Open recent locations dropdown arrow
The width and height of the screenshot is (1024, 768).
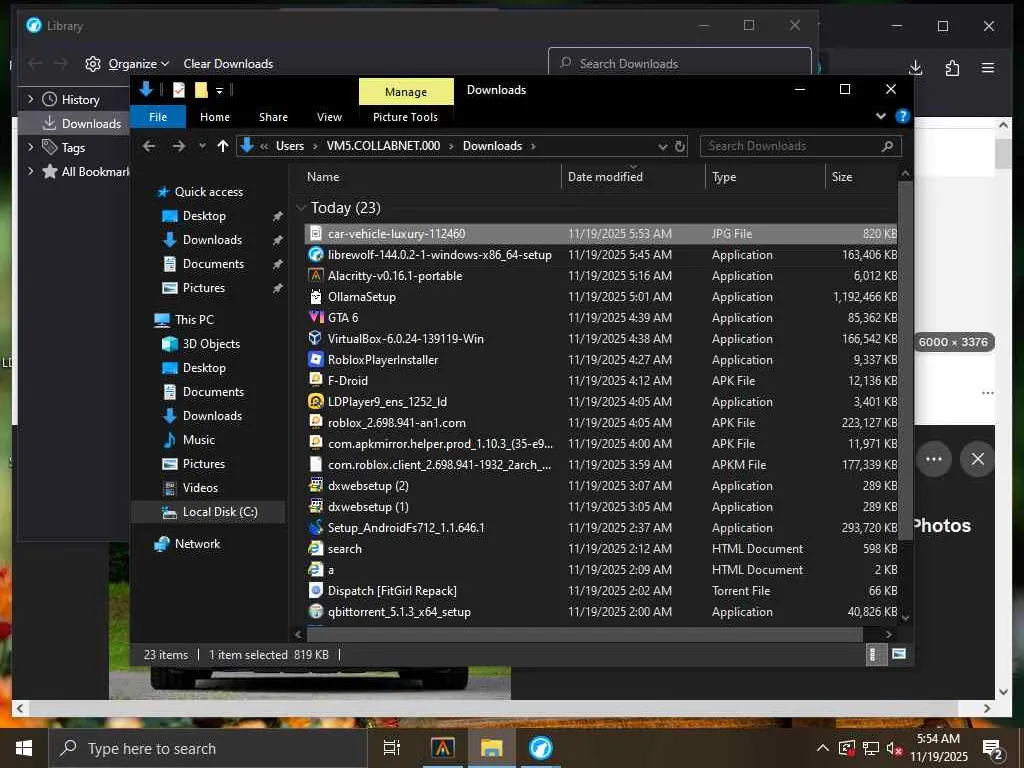202,146
